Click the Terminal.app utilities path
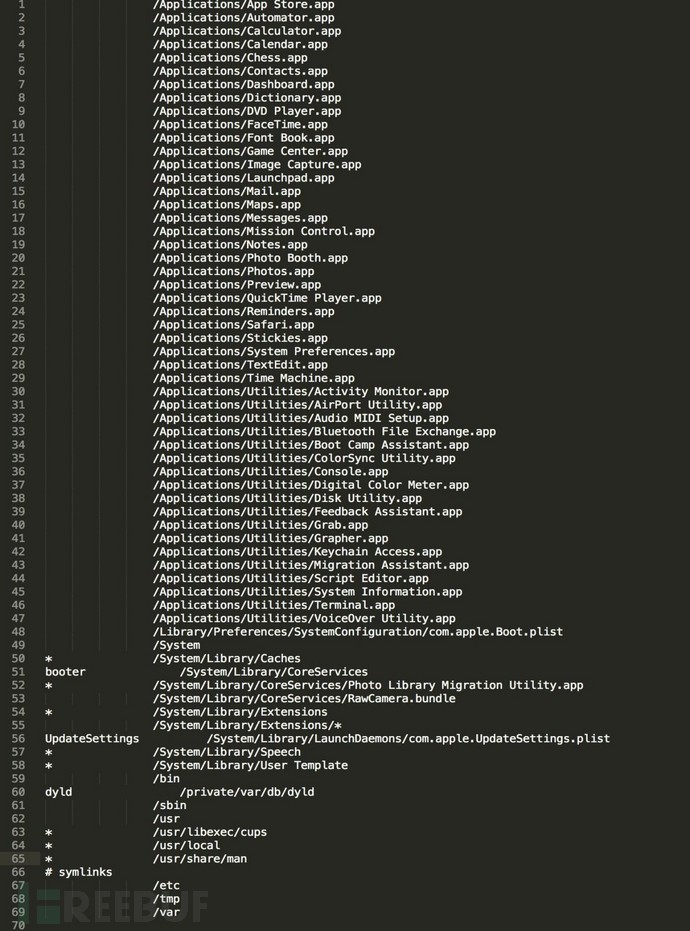Screen dimensions: 690x931 (273, 605)
